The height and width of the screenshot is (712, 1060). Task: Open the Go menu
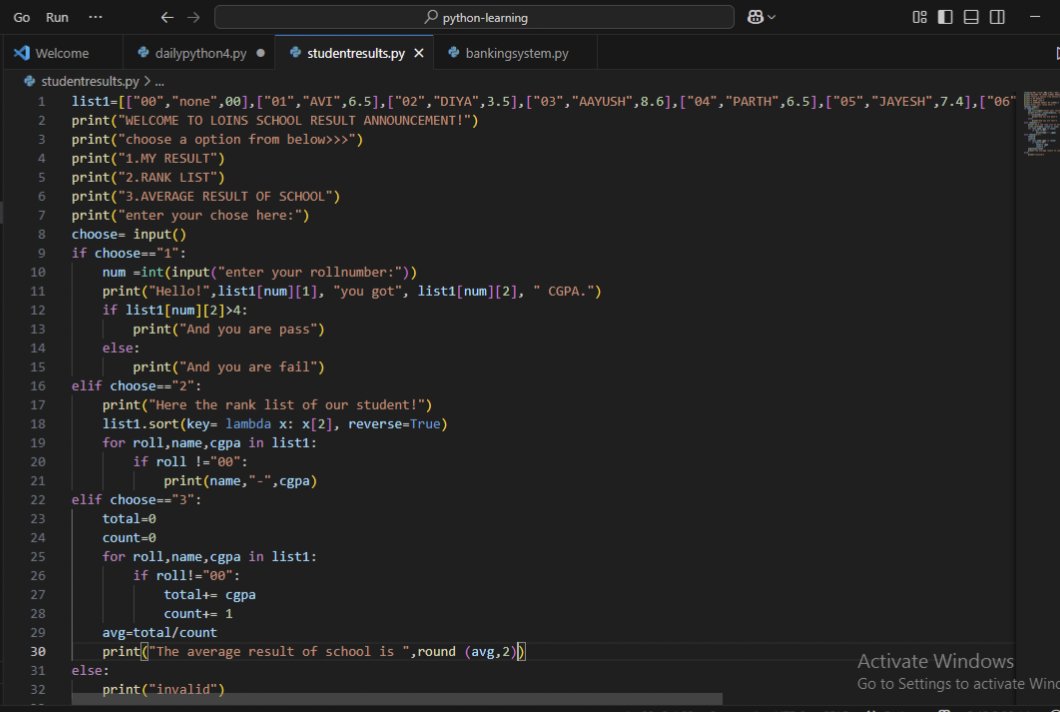(x=22, y=18)
